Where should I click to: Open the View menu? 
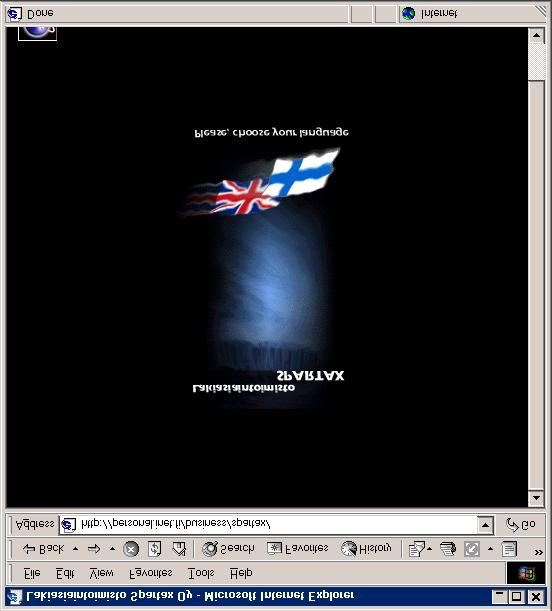point(101,573)
